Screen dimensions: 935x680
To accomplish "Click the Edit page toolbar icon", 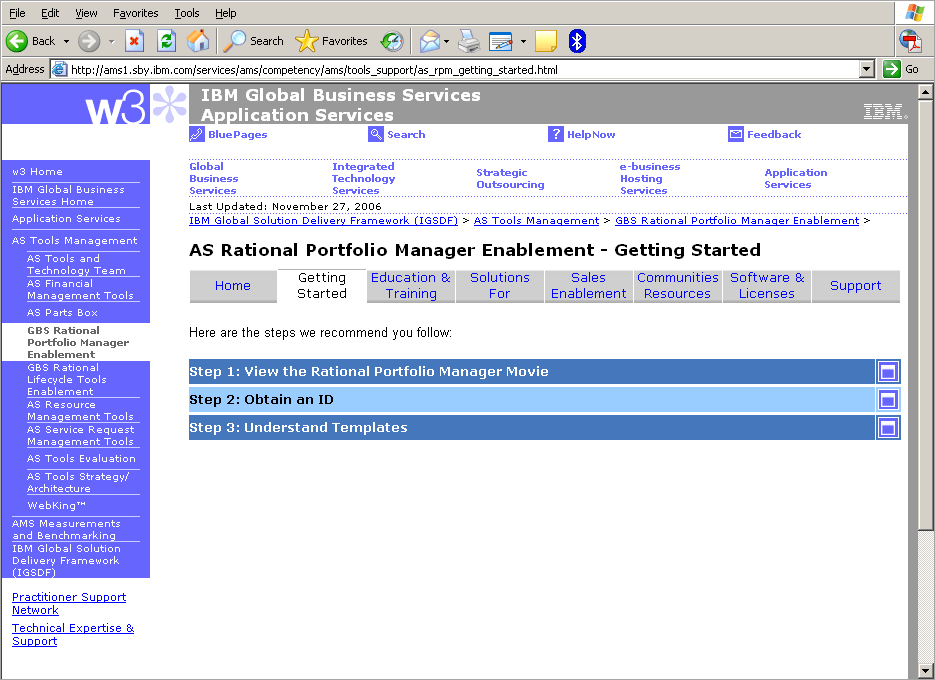I will coord(500,41).
